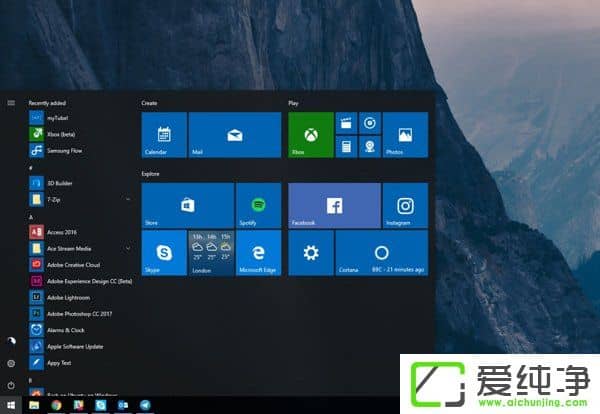
Task: Launch the Skype tile
Action: [x=164, y=253]
